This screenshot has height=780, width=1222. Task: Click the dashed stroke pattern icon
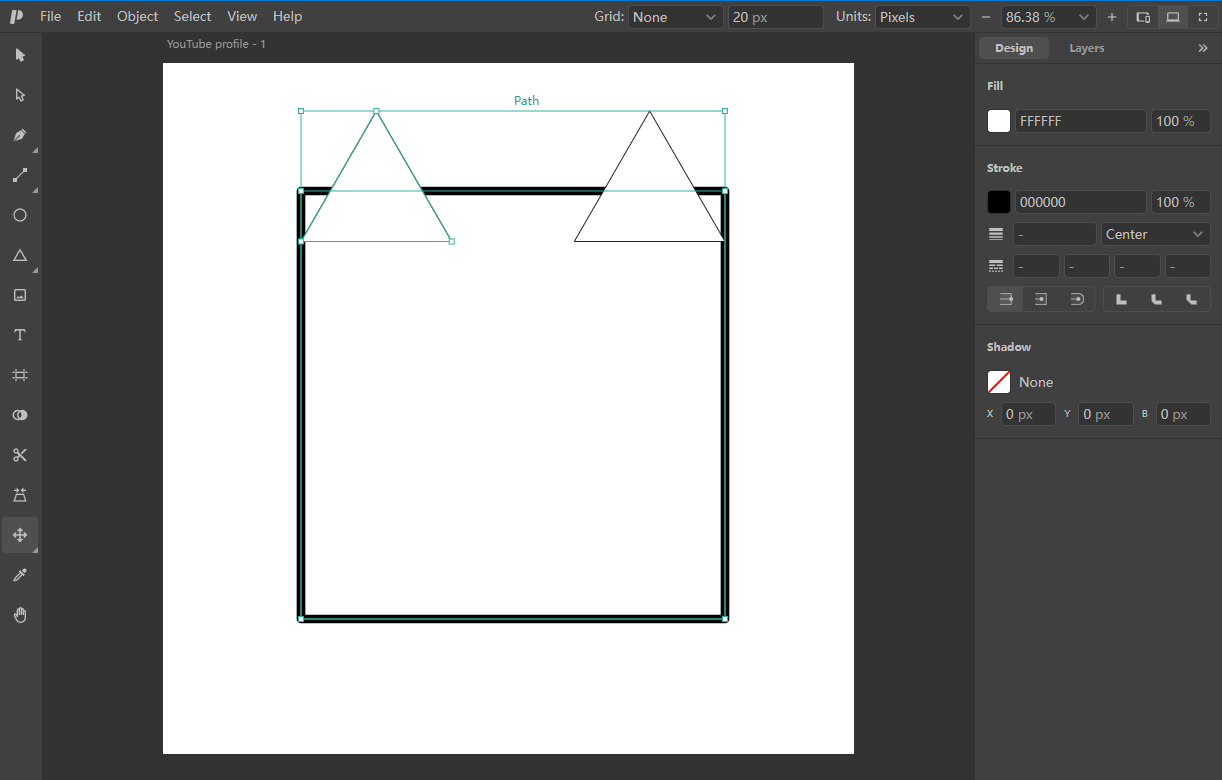(x=996, y=266)
